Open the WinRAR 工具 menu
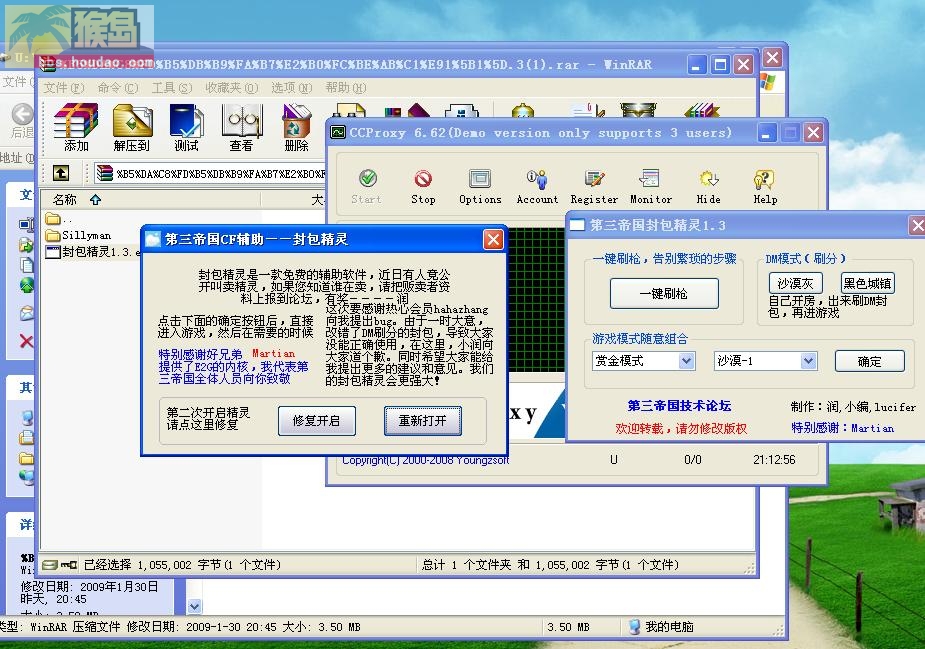Image resolution: width=925 pixels, height=649 pixels. [x=172, y=88]
